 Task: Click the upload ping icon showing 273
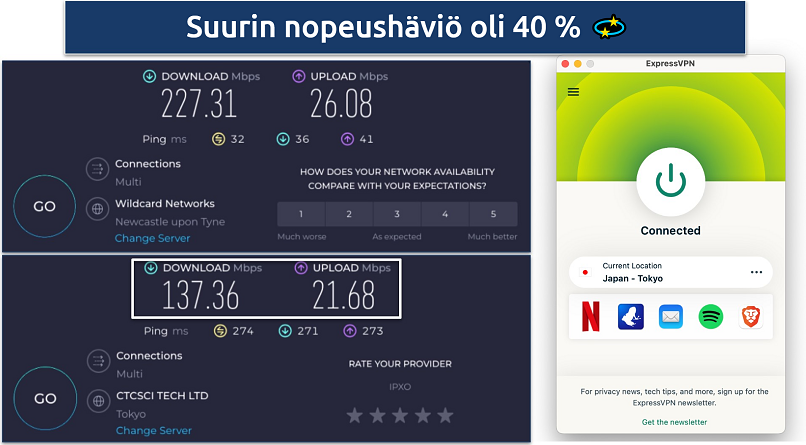tap(350, 331)
